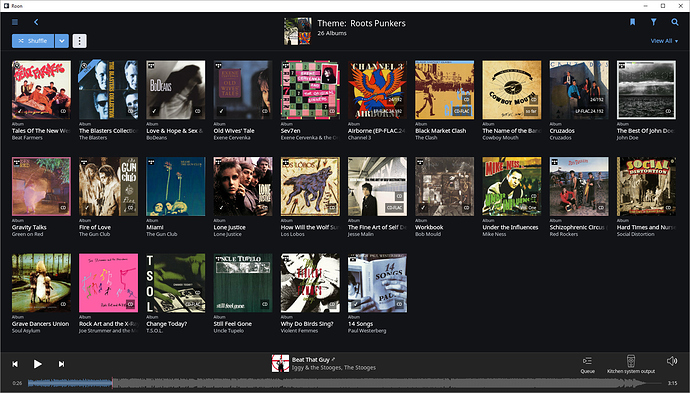Open the search magnifier icon
The width and height of the screenshot is (690, 393).
point(675,22)
